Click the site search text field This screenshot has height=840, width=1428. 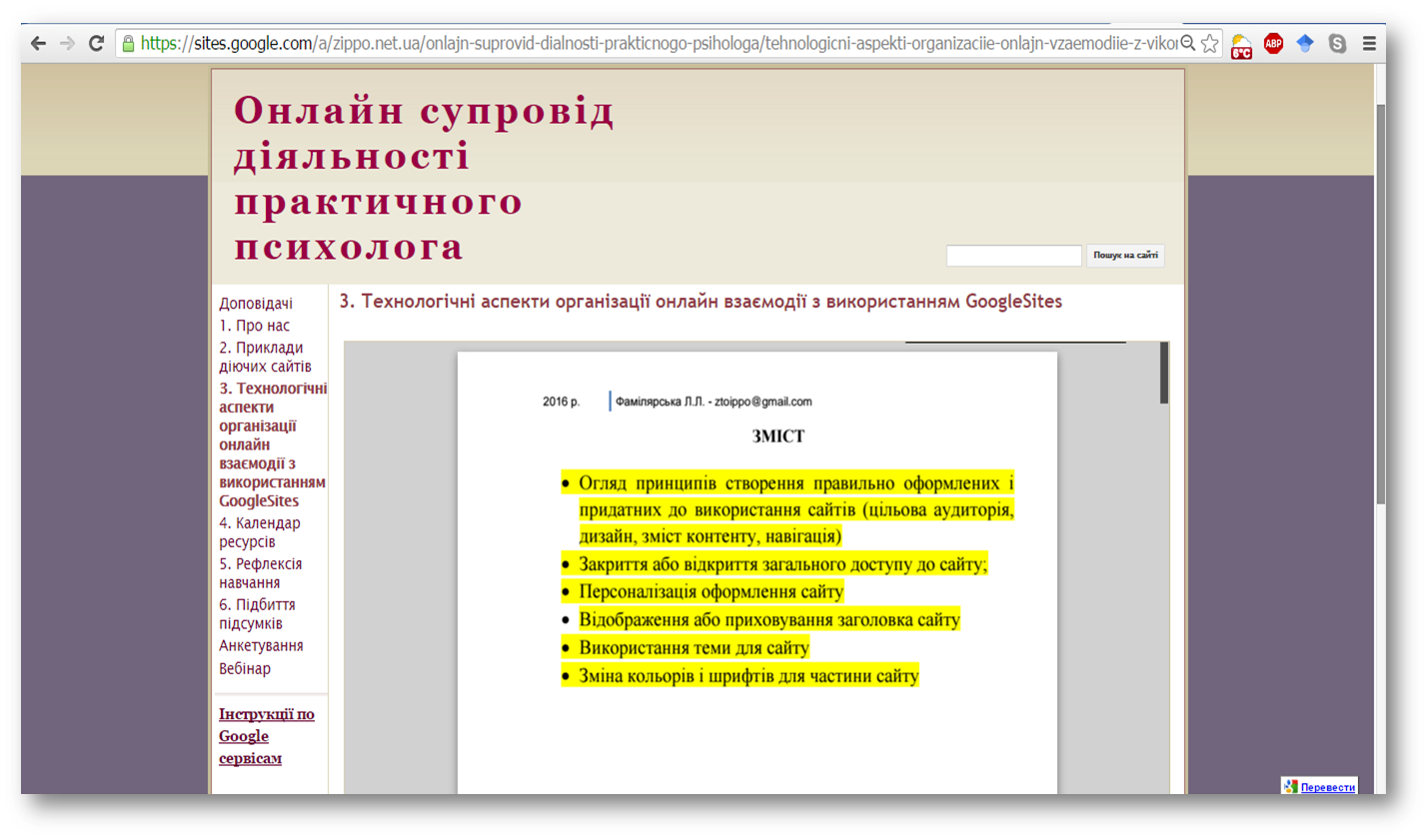1013,256
